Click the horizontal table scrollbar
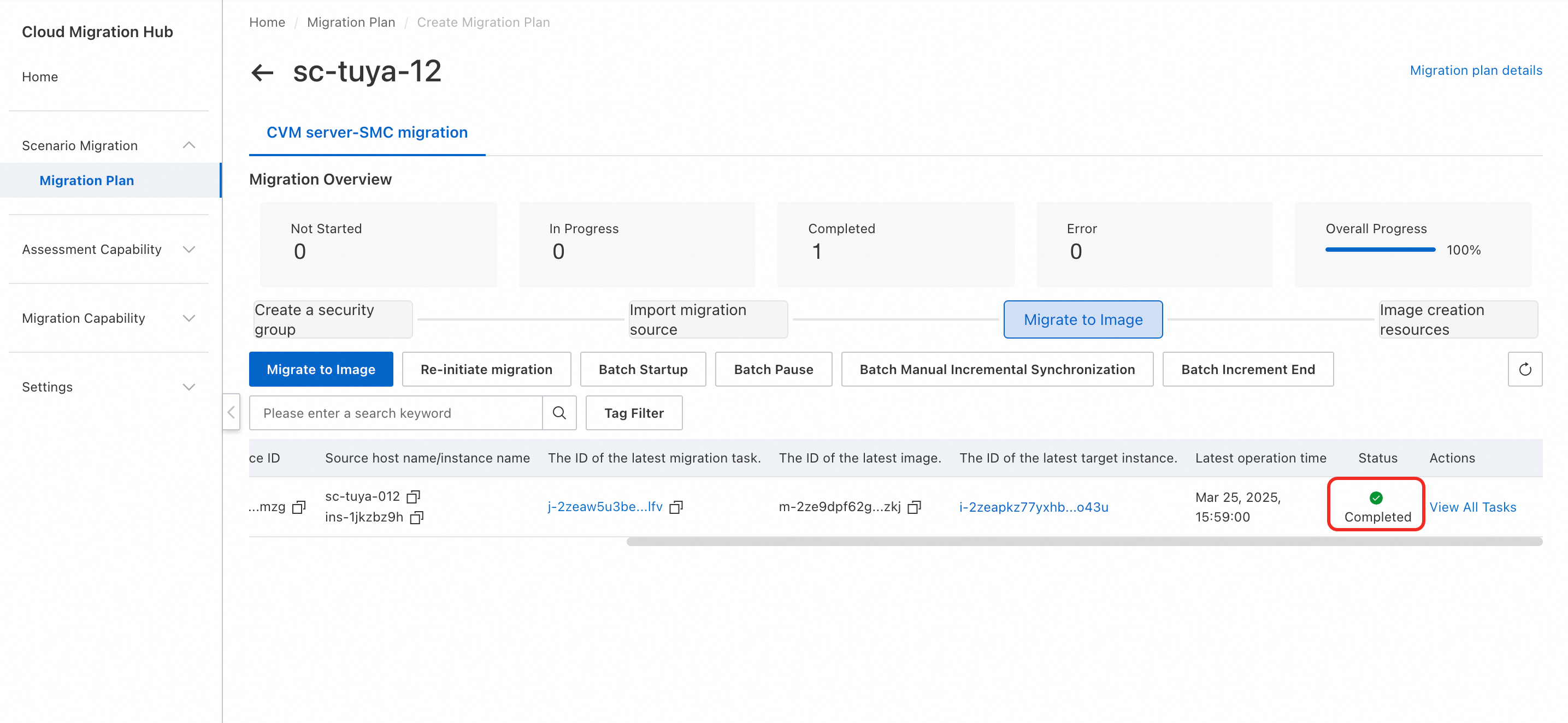The height and width of the screenshot is (723, 1568). pos(1083,542)
